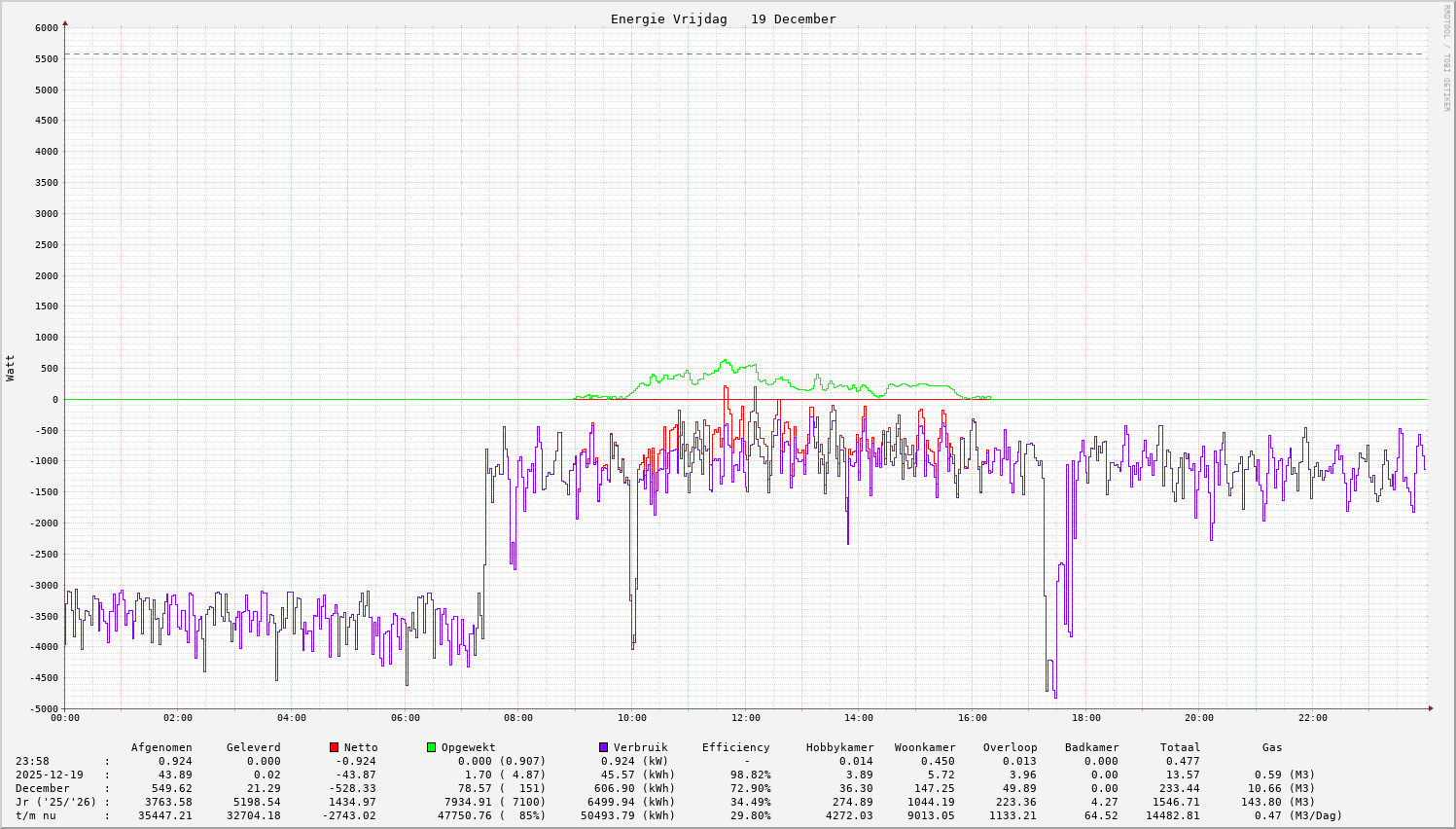Viewport: 1456px width, 829px height.
Task: Click the arrow atop the y-axis
Action: pos(65,22)
